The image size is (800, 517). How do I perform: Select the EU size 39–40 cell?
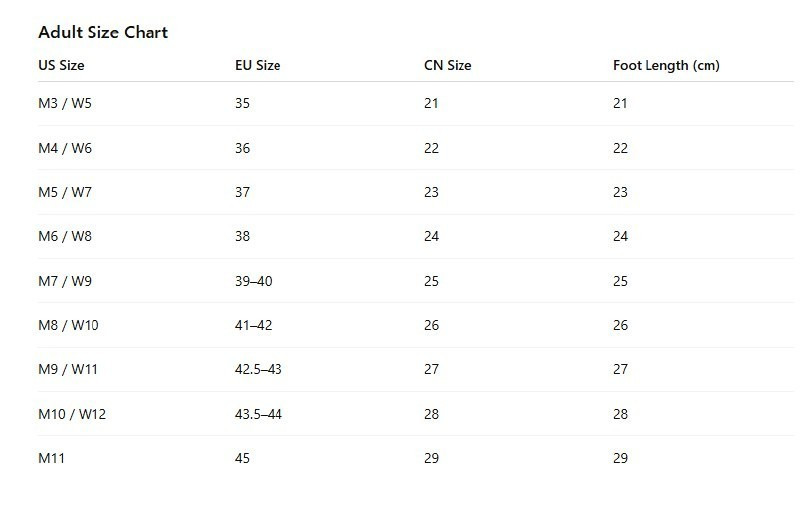pos(254,281)
